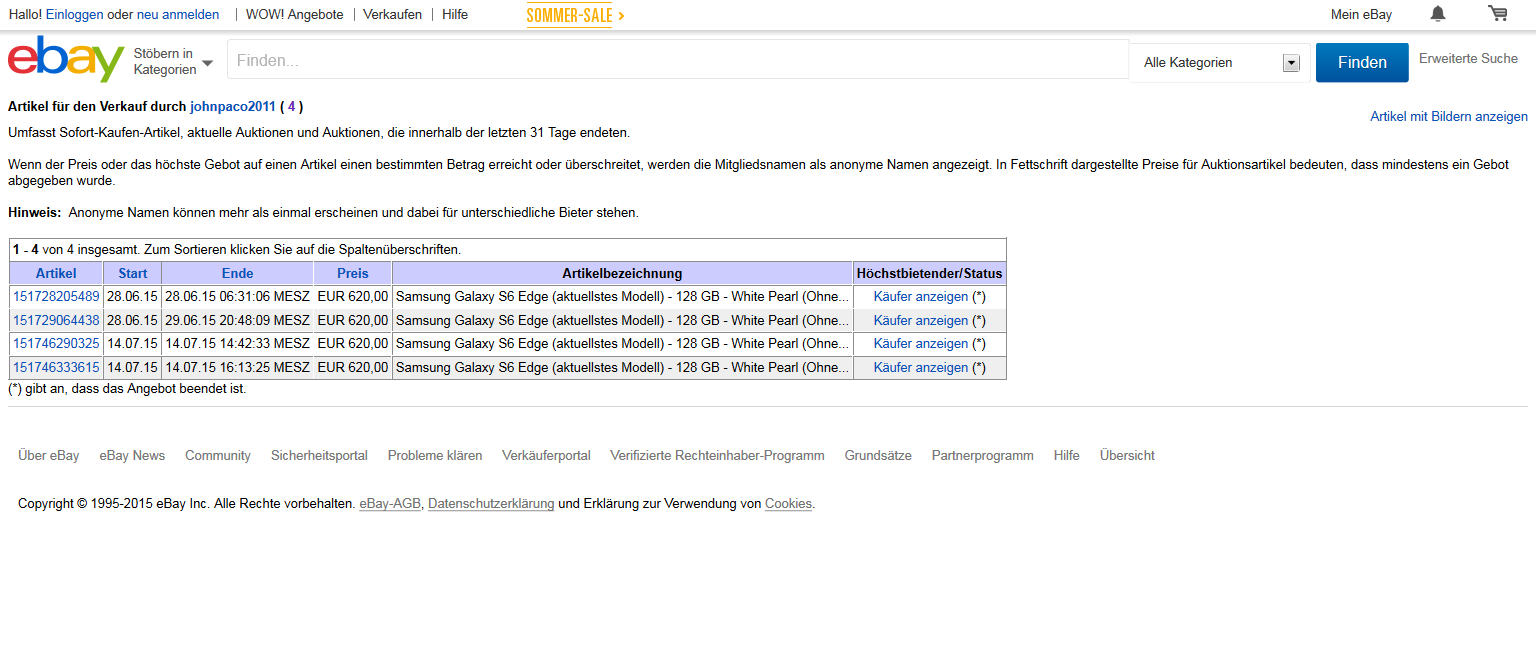Open Hilfe footer link
Viewport: 1536px width, 670px height.
(x=1066, y=456)
